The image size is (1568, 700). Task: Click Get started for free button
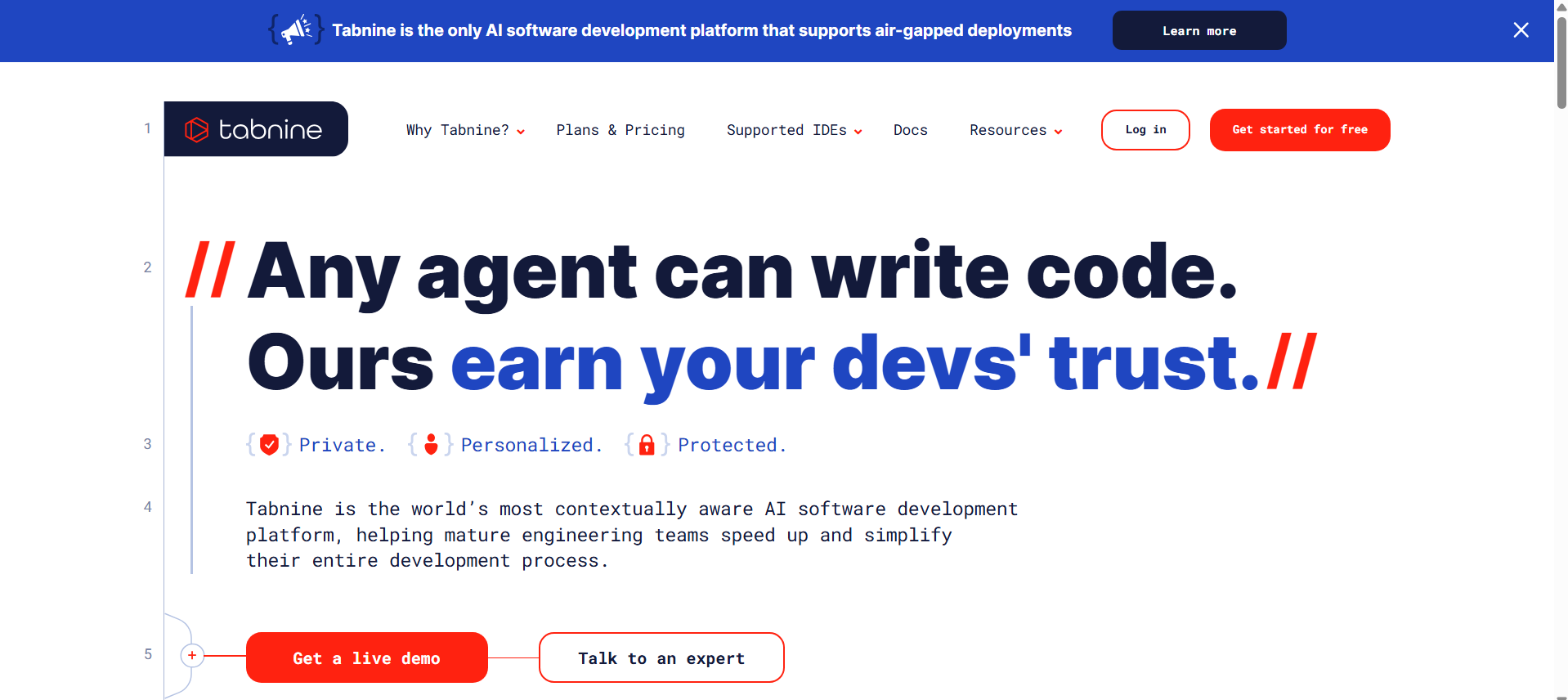(1300, 130)
